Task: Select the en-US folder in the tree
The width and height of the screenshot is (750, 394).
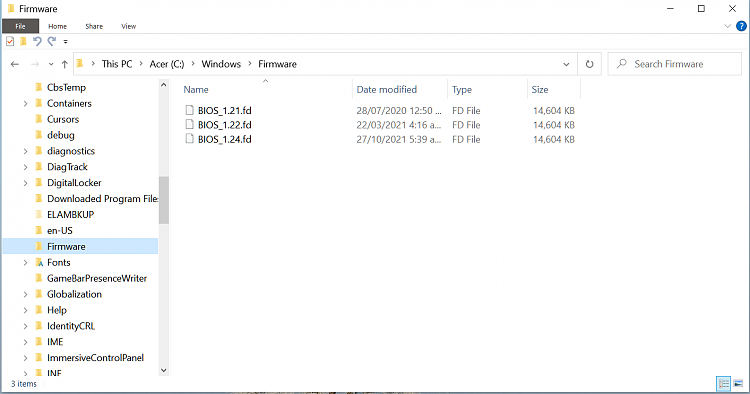Action: (x=60, y=230)
